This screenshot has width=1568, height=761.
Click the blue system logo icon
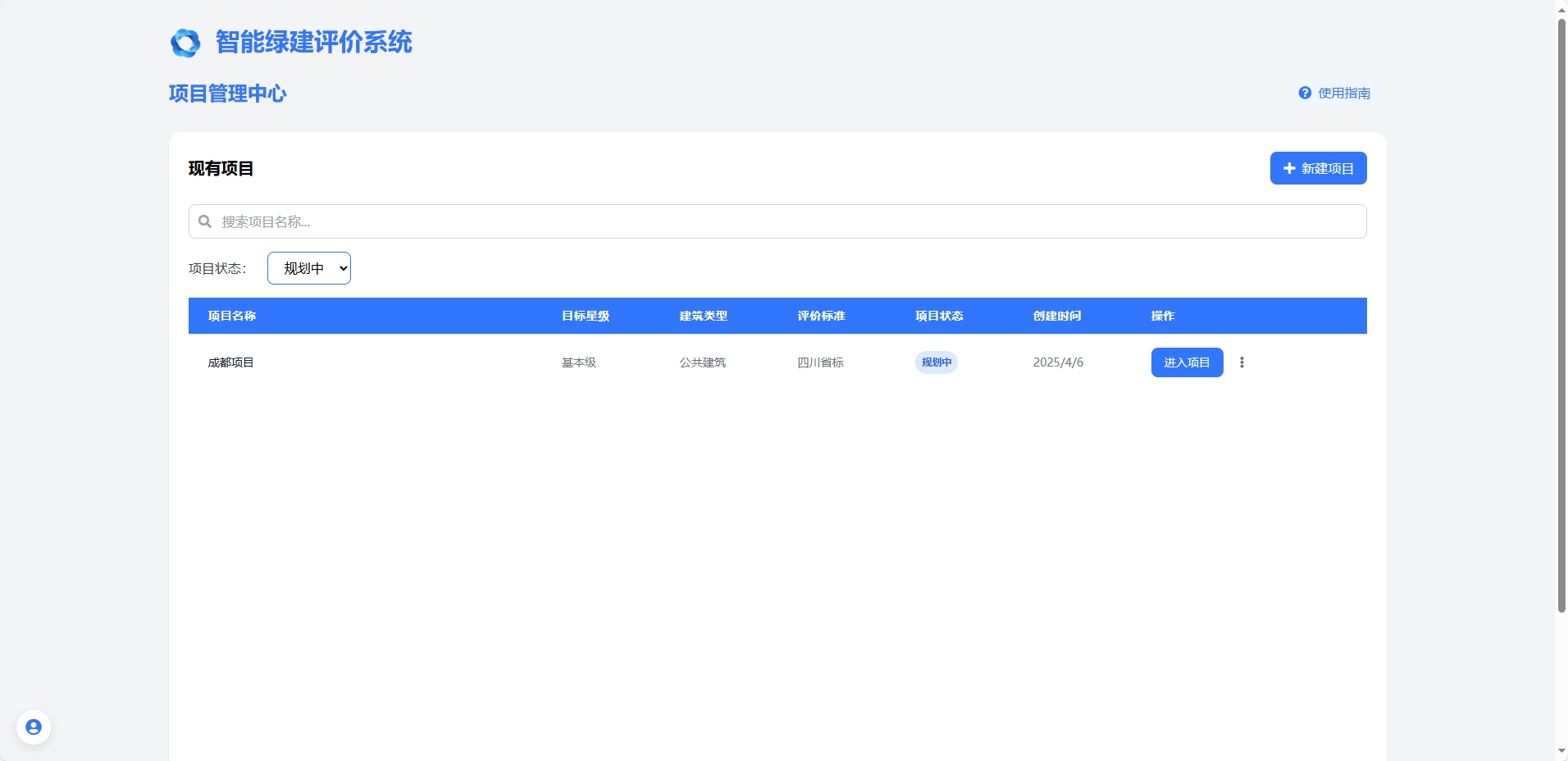(x=185, y=43)
